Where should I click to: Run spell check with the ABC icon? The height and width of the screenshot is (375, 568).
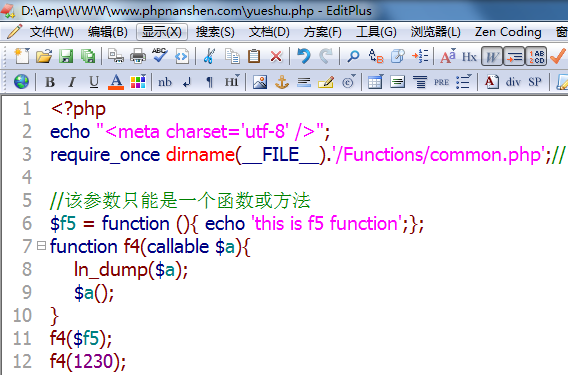160,55
